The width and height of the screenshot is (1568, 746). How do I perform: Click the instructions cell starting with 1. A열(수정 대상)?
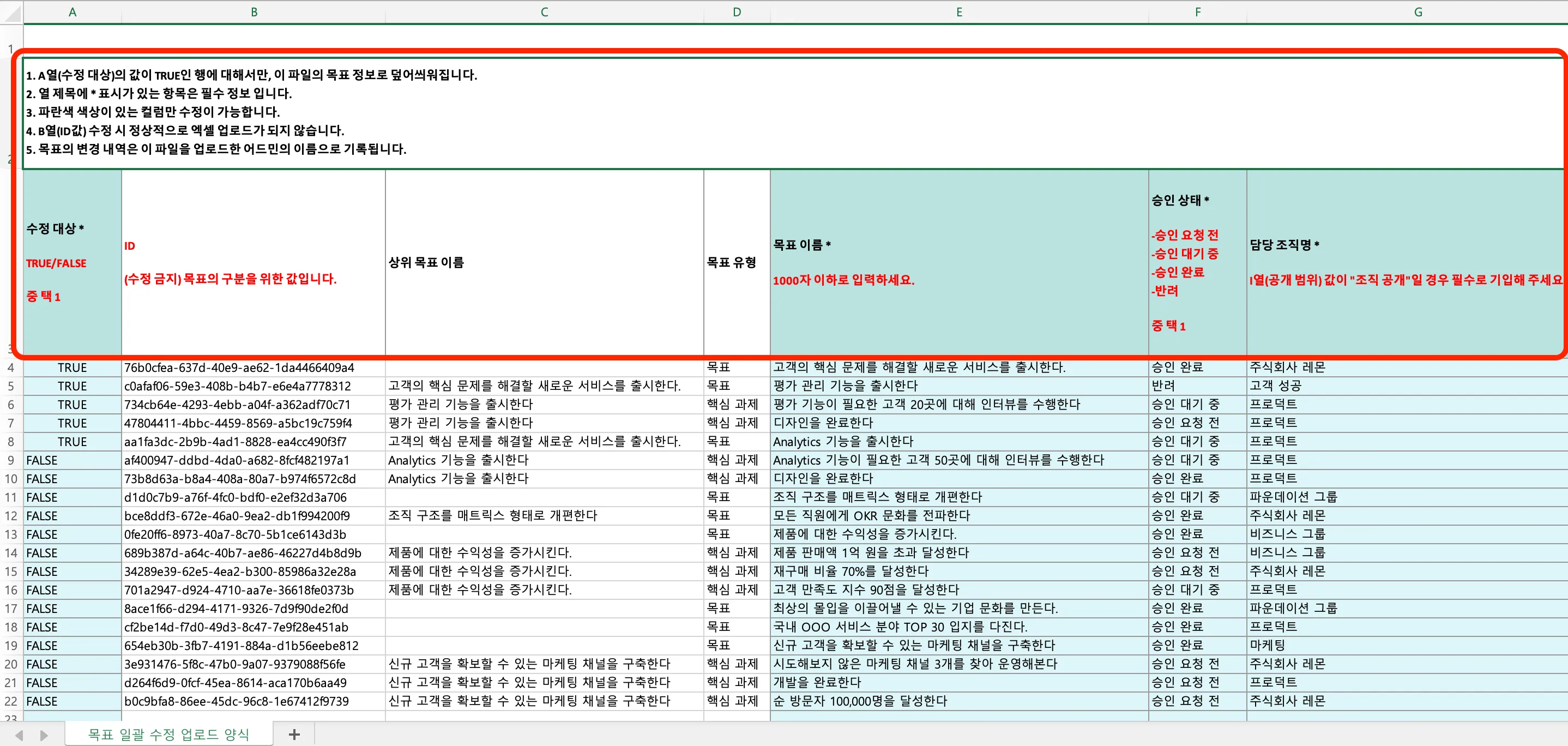pyautogui.click(x=794, y=113)
